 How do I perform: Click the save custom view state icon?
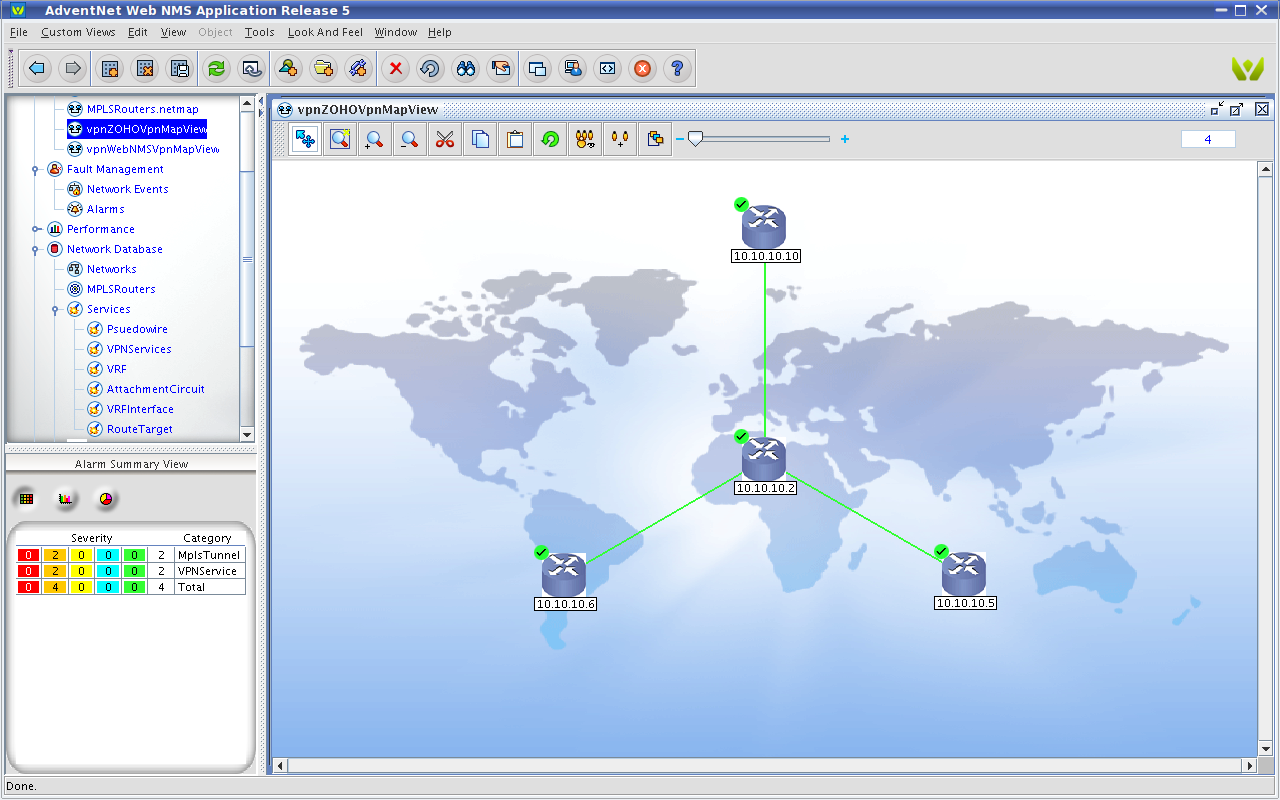click(180, 69)
